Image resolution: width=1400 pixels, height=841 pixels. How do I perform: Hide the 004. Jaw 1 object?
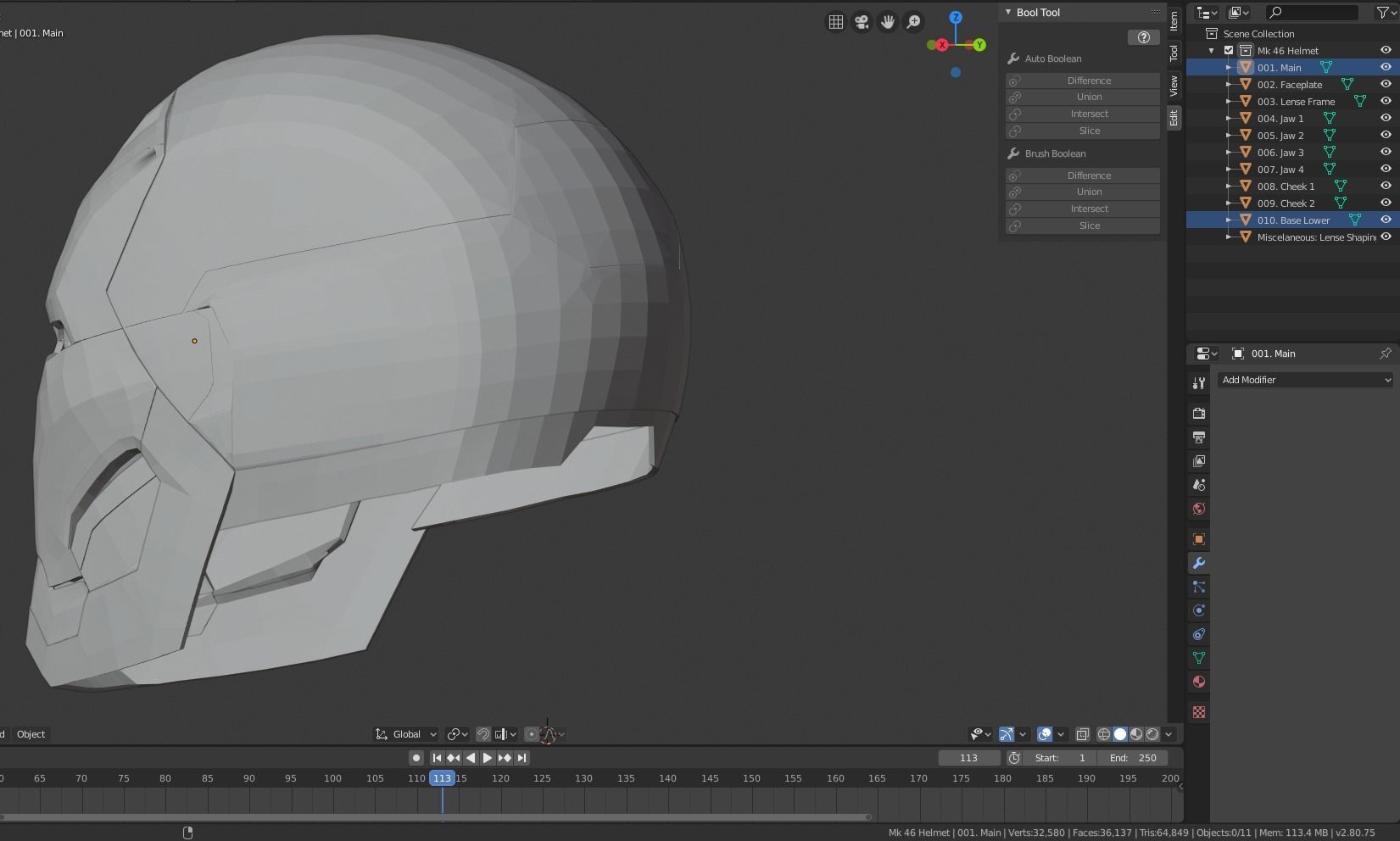pyautogui.click(x=1386, y=119)
